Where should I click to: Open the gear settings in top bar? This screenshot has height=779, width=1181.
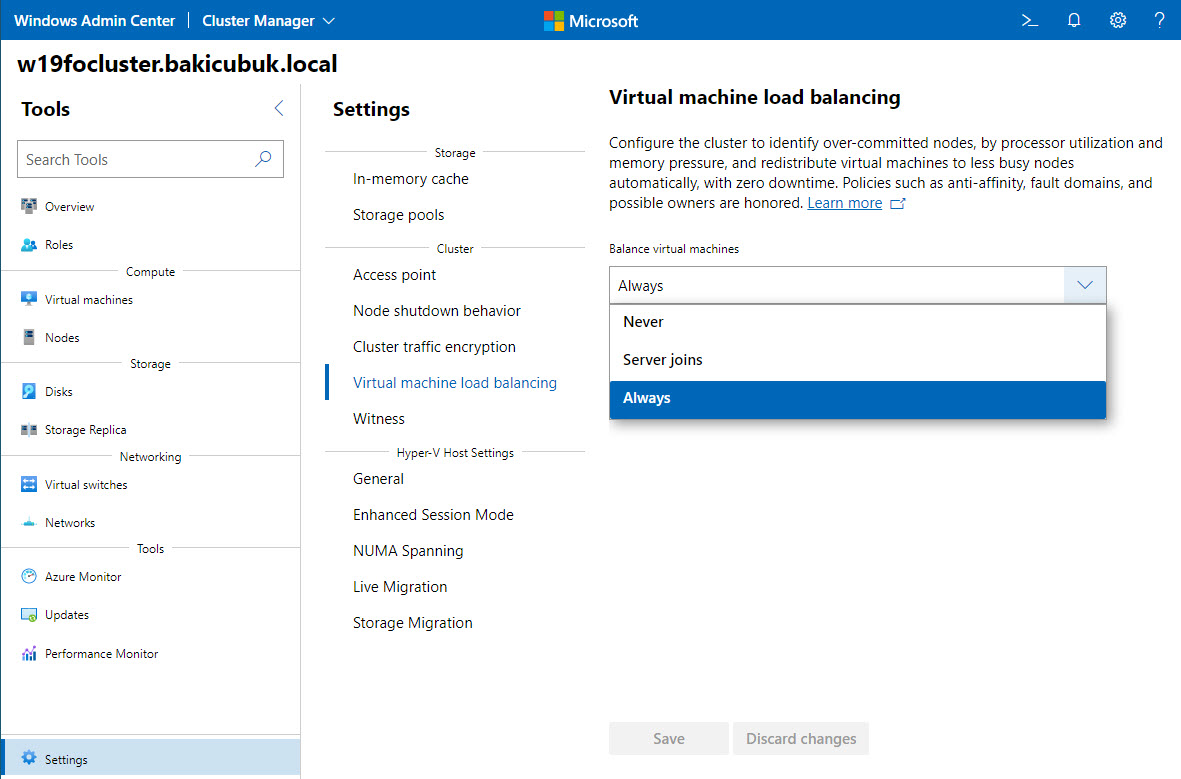pyautogui.click(x=1118, y=20)
